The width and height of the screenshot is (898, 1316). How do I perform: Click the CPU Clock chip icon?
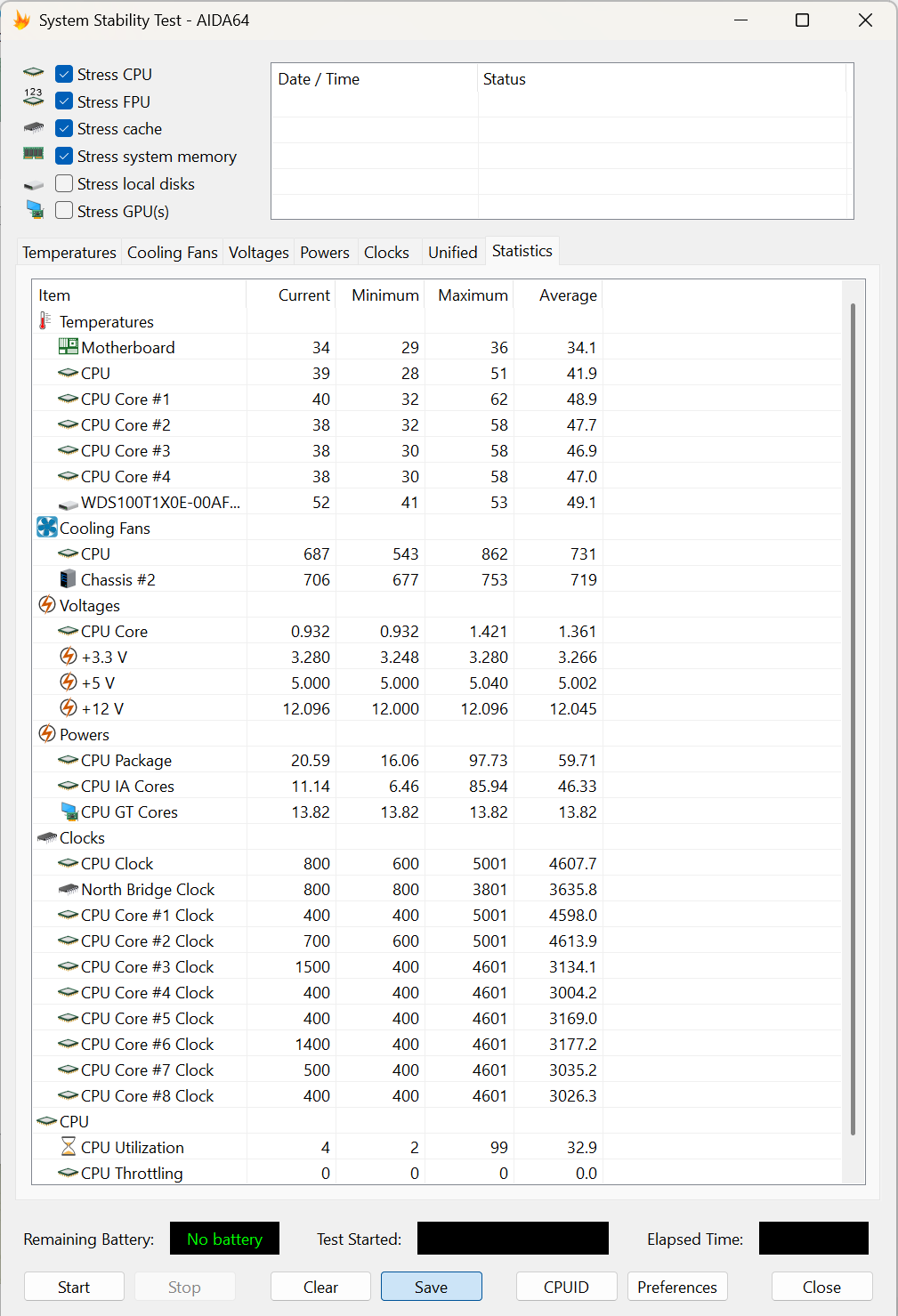point(69,863)
